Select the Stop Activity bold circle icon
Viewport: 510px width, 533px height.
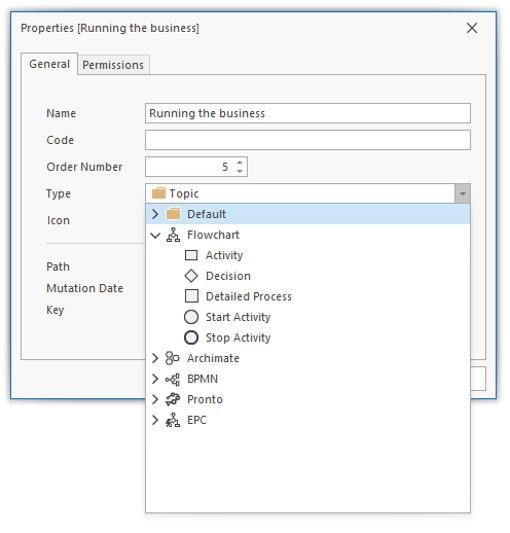point(191,338)
